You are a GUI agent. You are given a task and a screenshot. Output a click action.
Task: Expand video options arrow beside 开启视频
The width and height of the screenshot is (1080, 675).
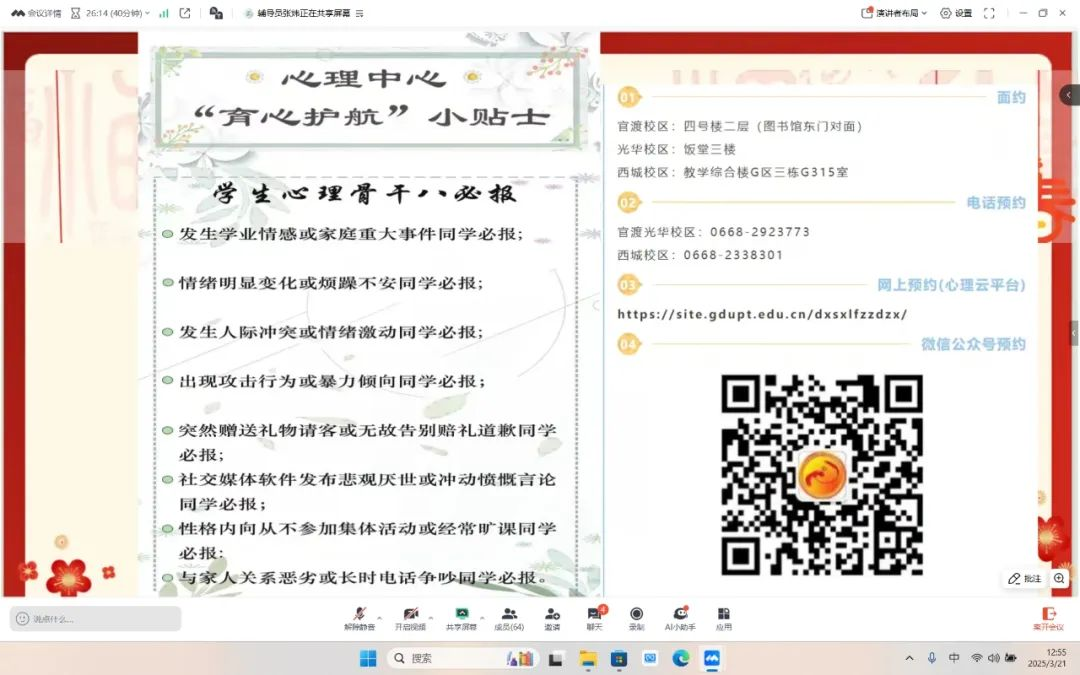tap(431, 617)
